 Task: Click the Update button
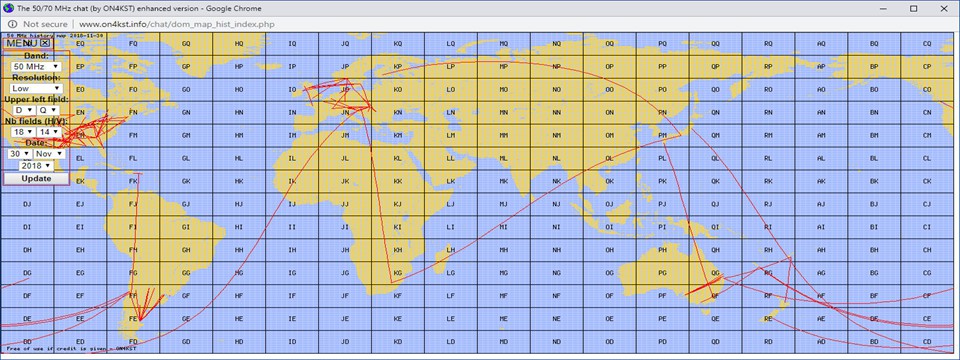tap(36, 179)
